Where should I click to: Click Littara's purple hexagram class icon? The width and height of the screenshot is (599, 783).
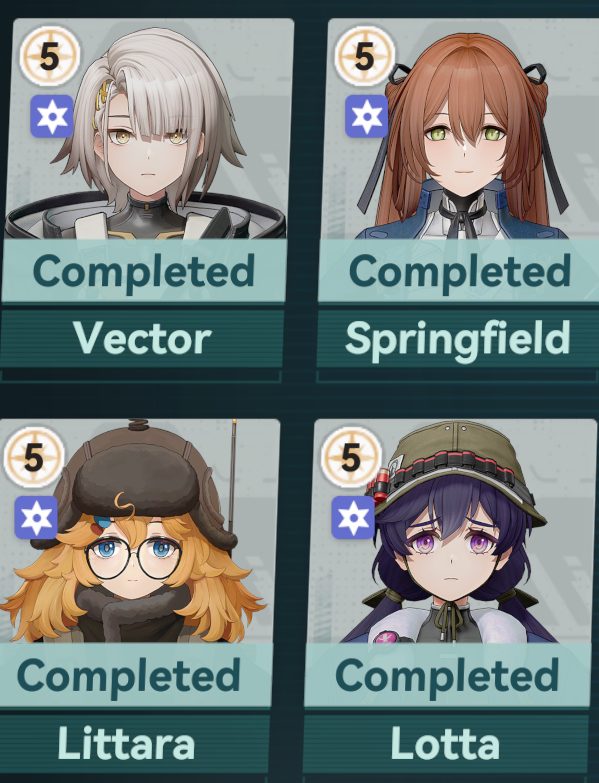[x=36, y=517]
